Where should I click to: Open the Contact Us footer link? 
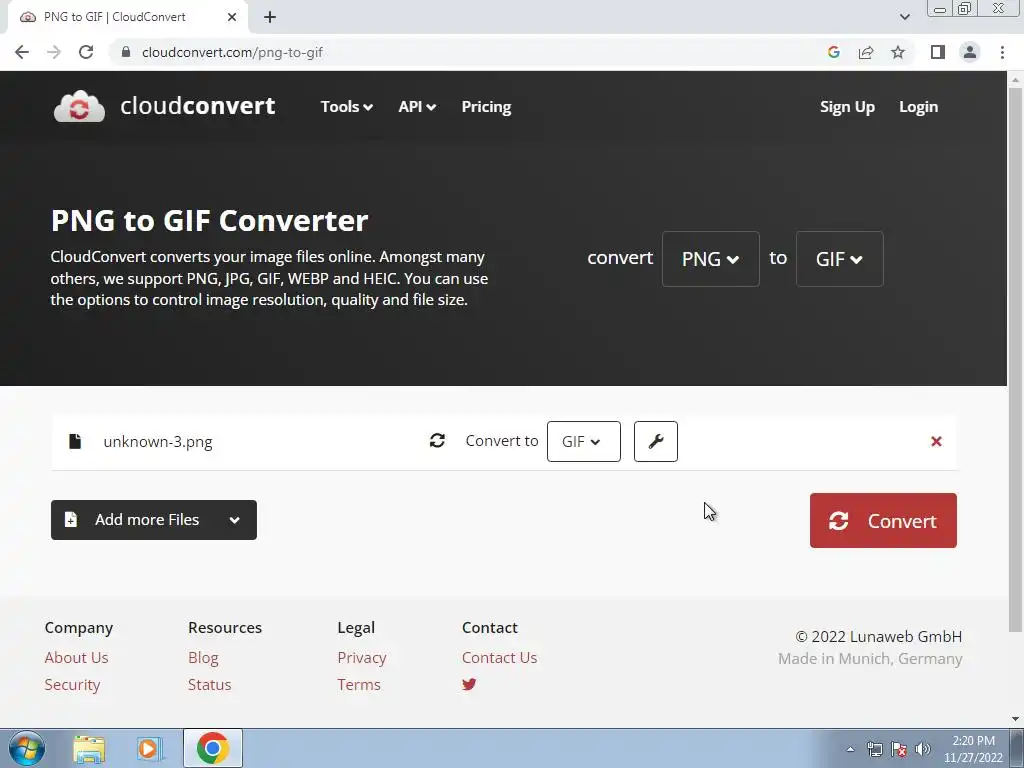[x=500, y=658]
